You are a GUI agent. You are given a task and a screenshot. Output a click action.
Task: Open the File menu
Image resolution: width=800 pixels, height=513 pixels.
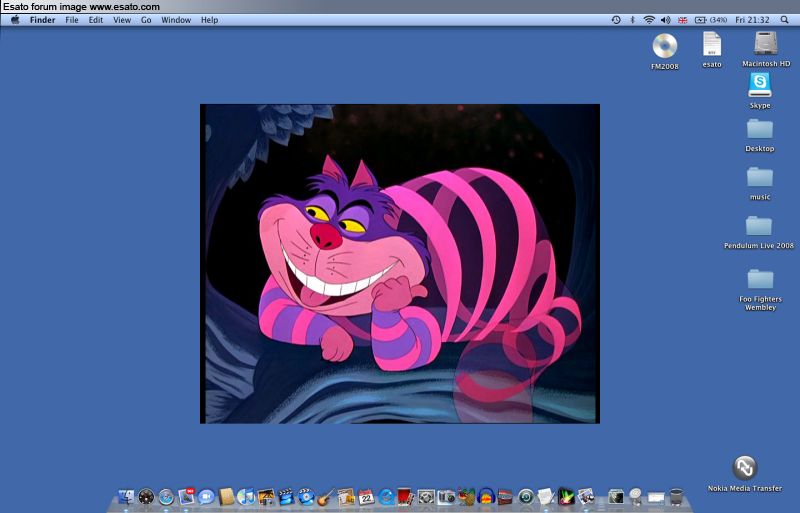[x=72, y=20]
